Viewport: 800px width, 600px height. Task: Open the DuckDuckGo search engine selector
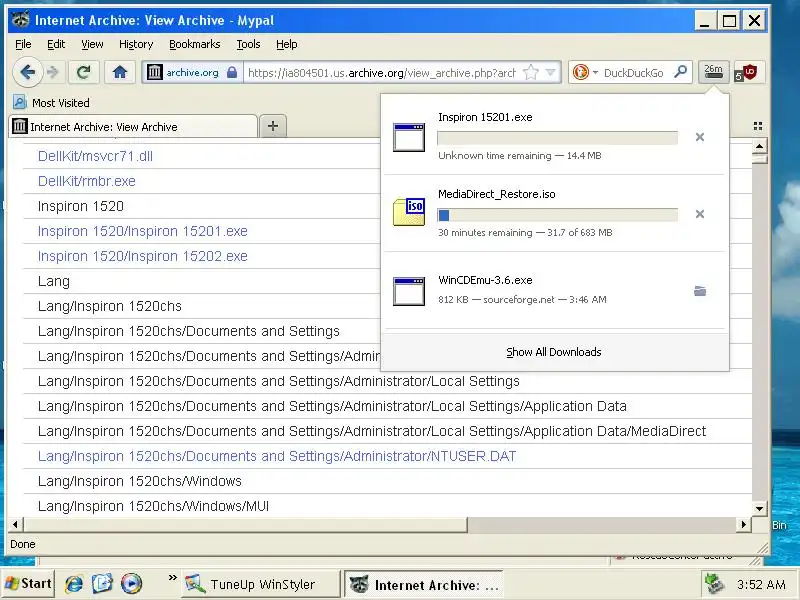pos(585,72)
